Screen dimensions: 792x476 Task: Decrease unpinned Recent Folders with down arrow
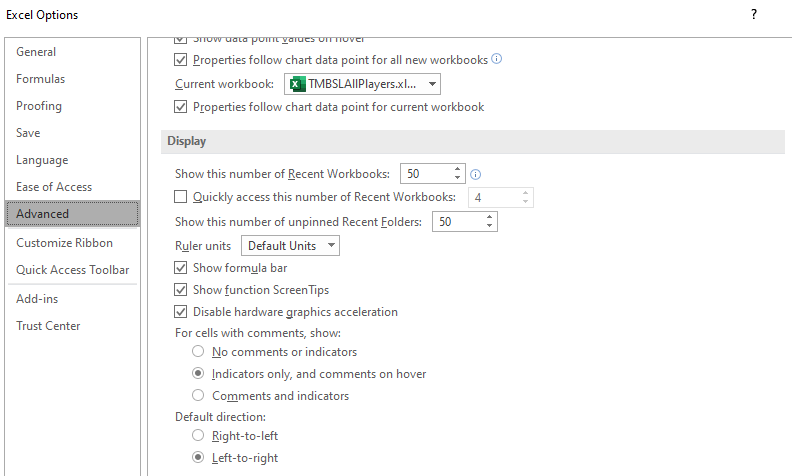click(489, 226)
